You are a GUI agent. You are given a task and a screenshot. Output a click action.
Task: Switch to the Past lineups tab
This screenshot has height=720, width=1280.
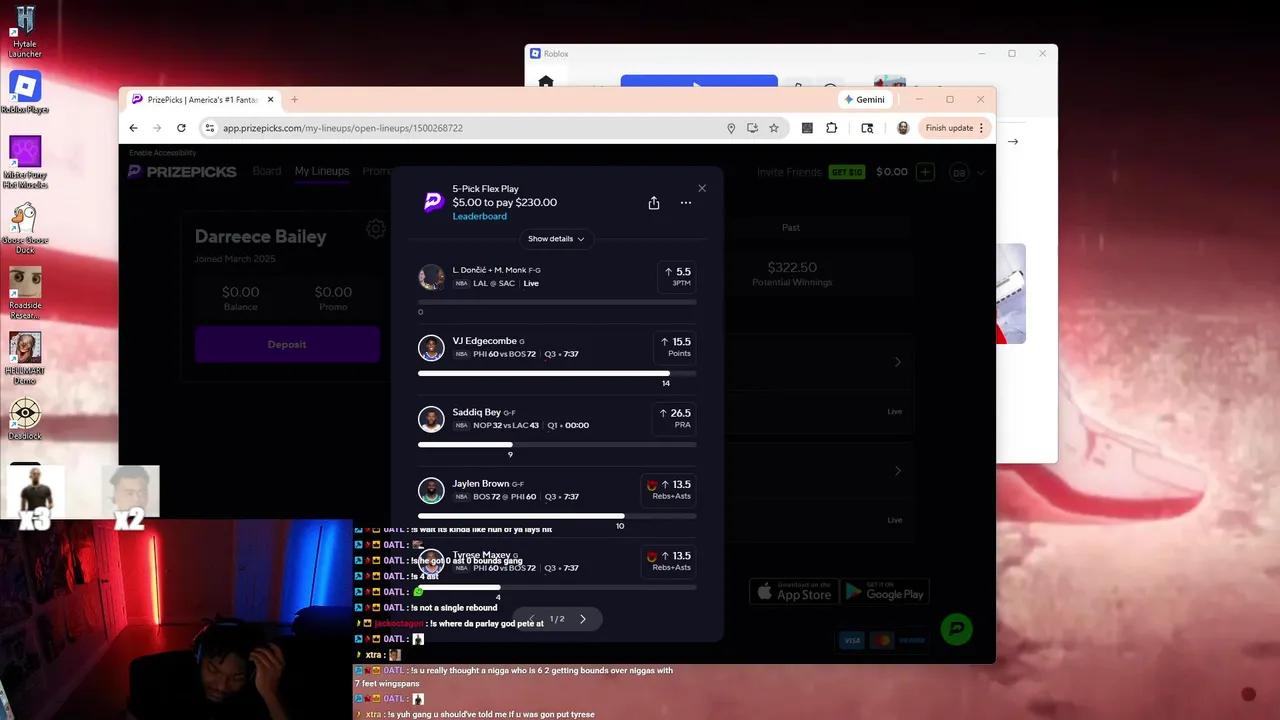point(791,227)
